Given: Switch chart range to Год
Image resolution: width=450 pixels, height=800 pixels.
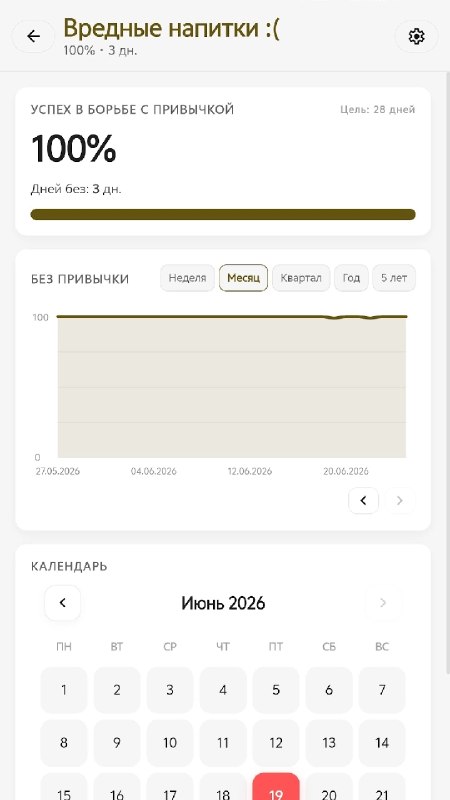Looking at the screenshot, I should [x=351, y=278].
